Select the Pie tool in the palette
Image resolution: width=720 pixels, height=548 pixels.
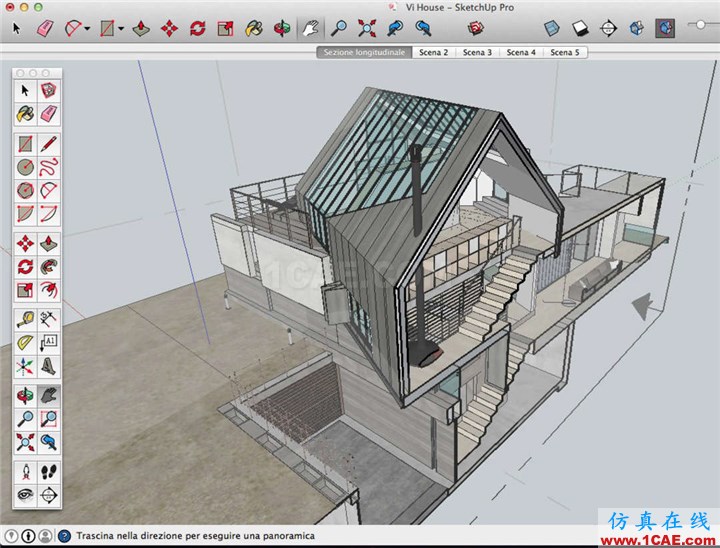25,214
